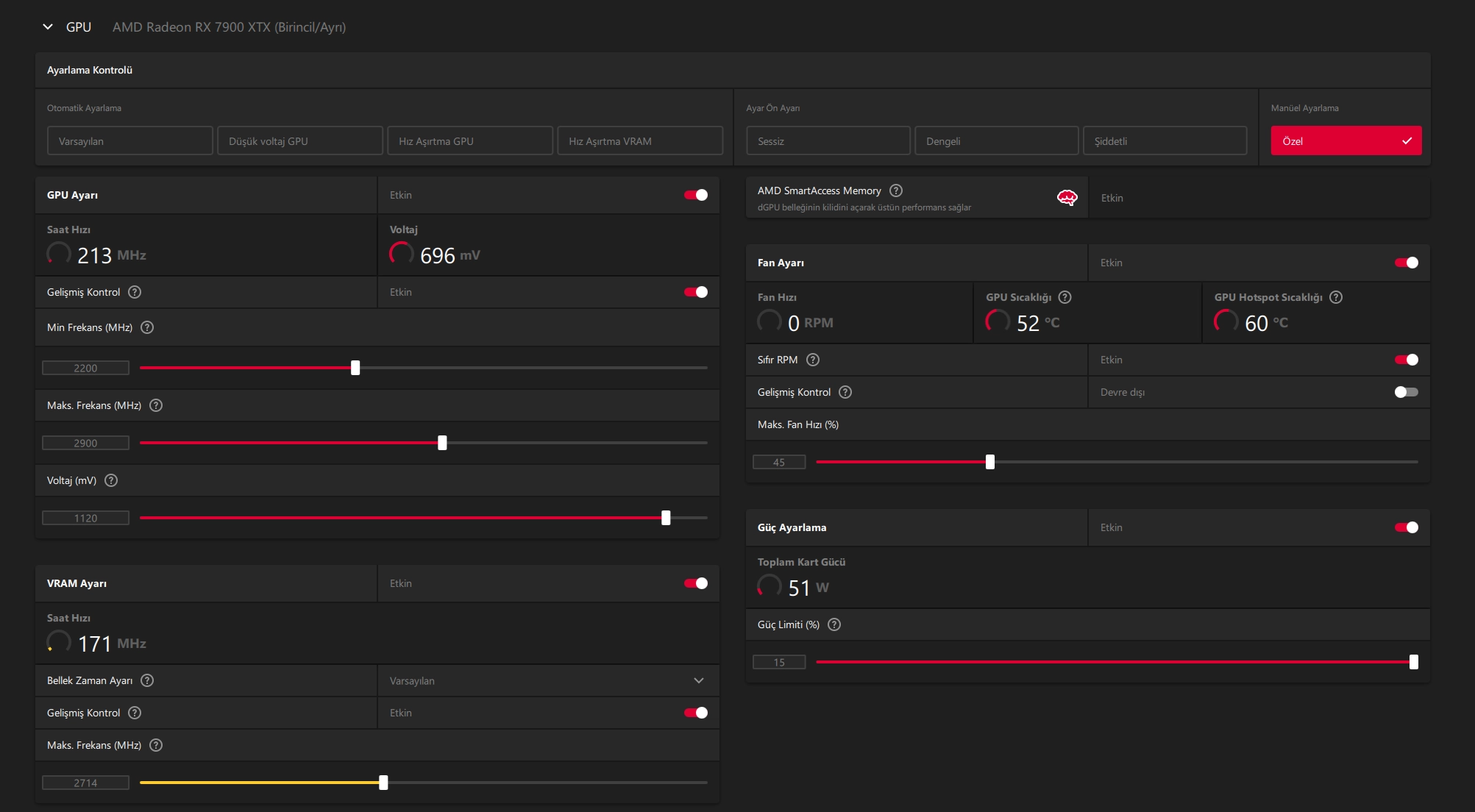Click the Maks. Fan Hızı slider handle

tap(990, 462)
